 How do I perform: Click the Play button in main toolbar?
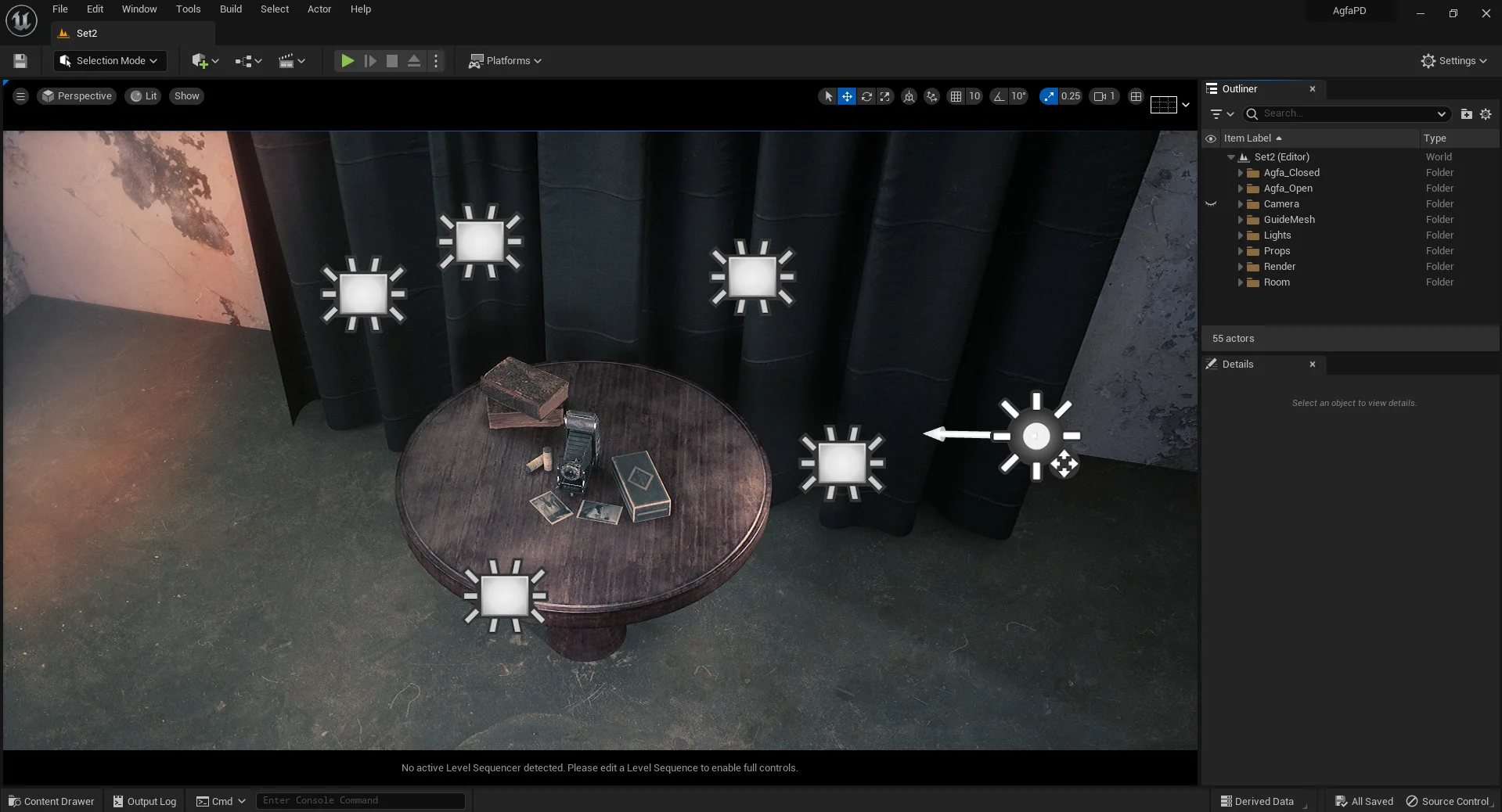point(348,60)
